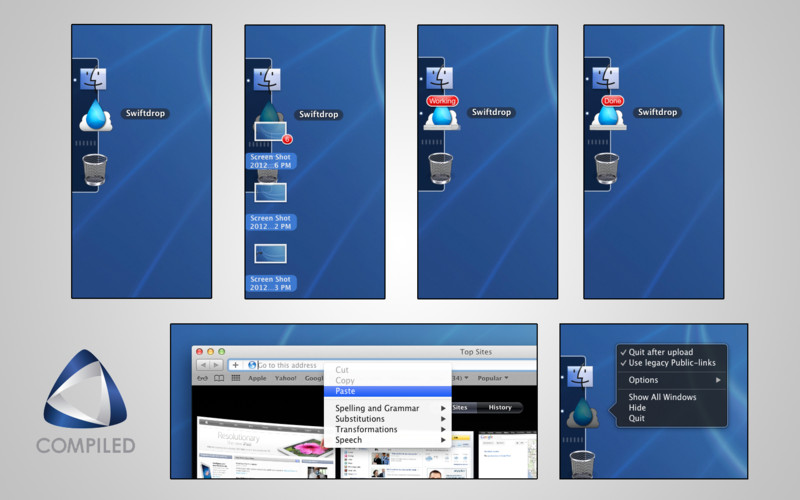
Task: Click the Swiftdrop icon showing the Done badge
Action: pos(608,113)
